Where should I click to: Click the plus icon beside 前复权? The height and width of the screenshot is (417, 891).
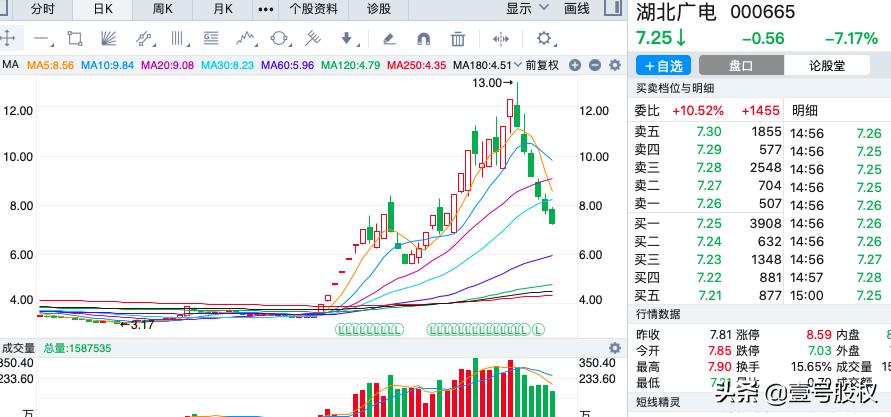[x=575, y=66]
